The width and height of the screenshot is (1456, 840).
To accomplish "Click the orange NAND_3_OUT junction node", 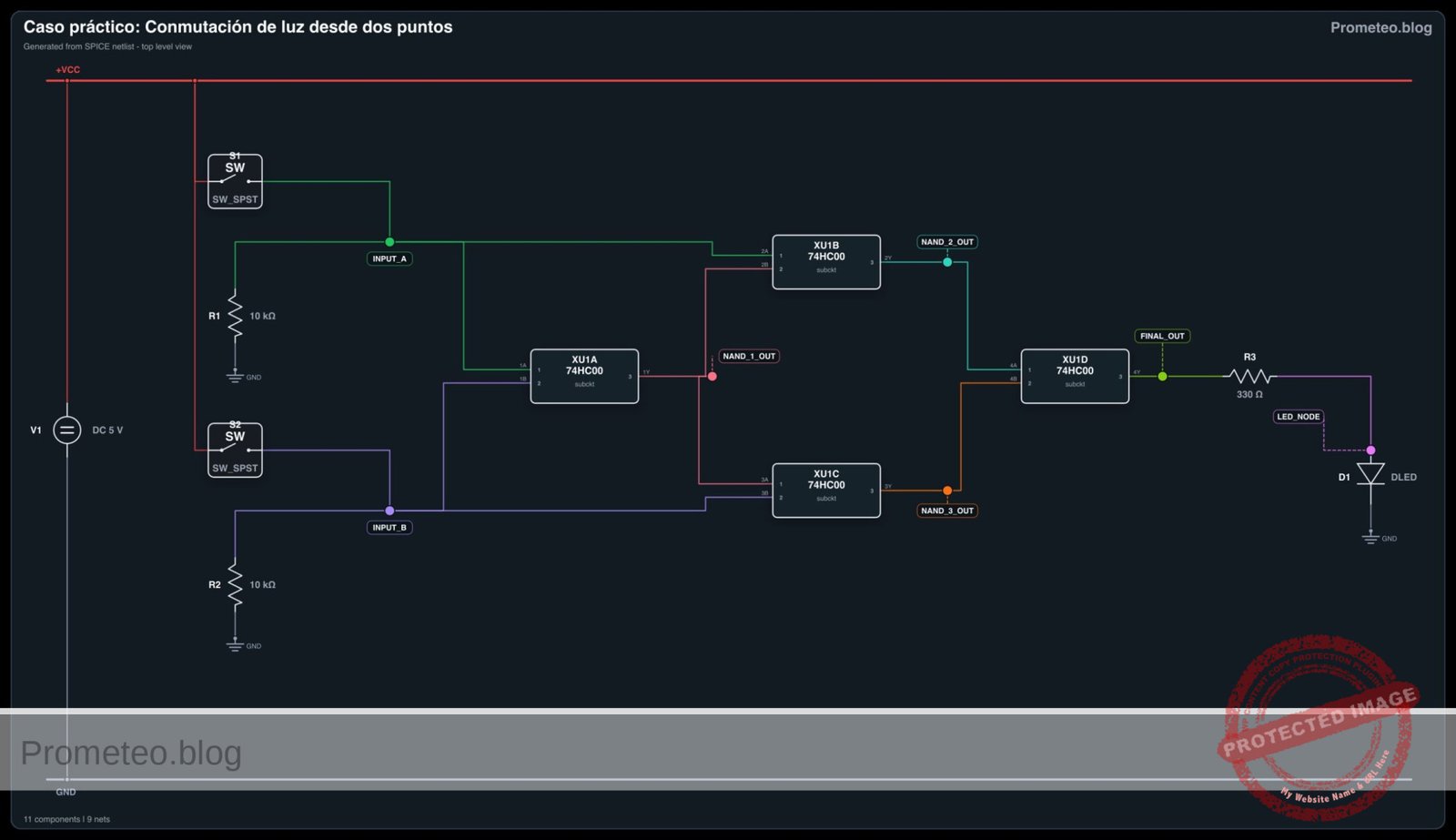I will [x=947, y=491].
